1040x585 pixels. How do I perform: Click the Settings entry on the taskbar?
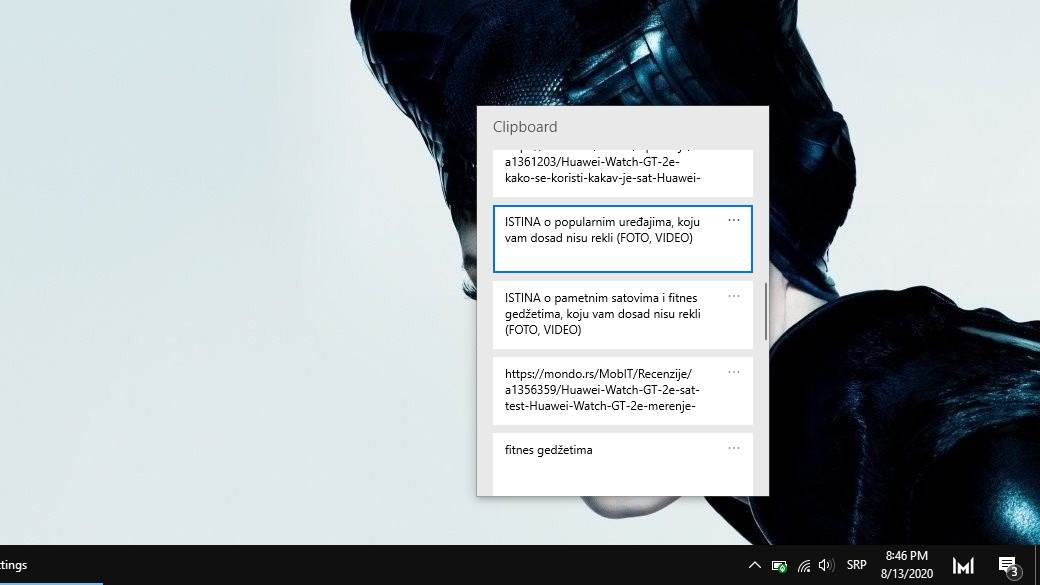tap(12, 565)
